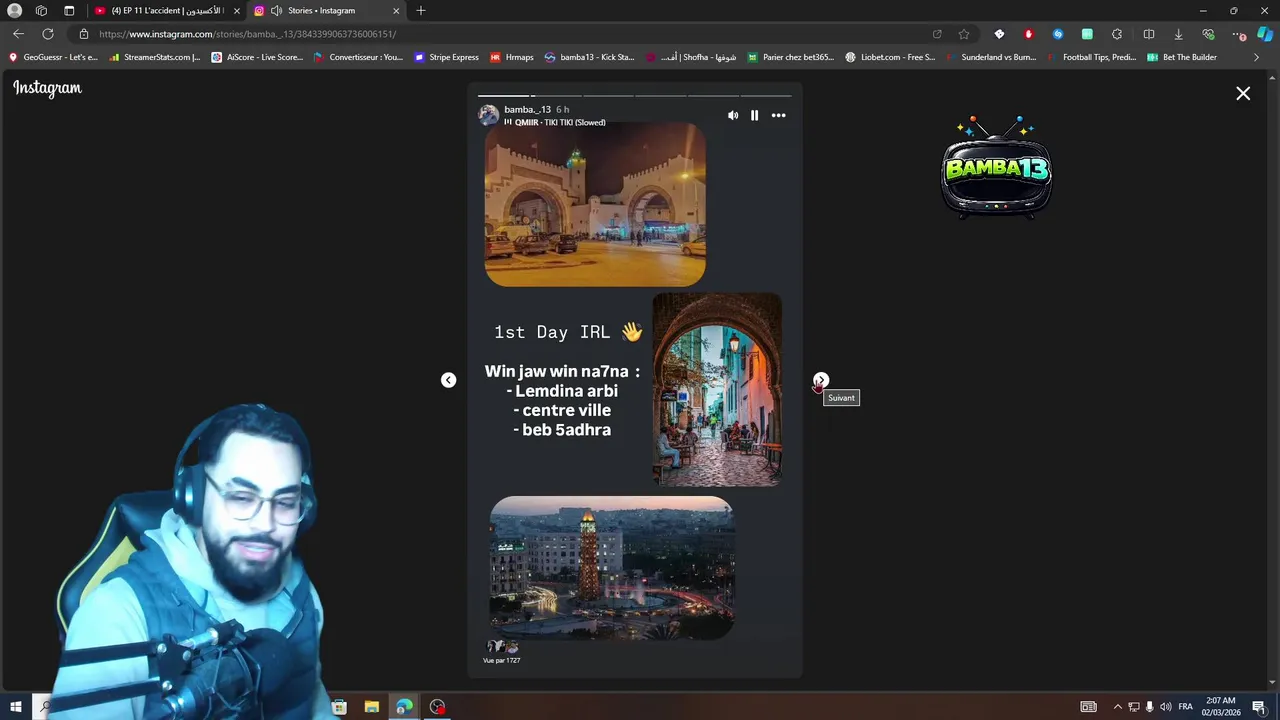Open the bamba13 Kick Sta... bookmark
Screen dimensions: 1280x720
589,57
